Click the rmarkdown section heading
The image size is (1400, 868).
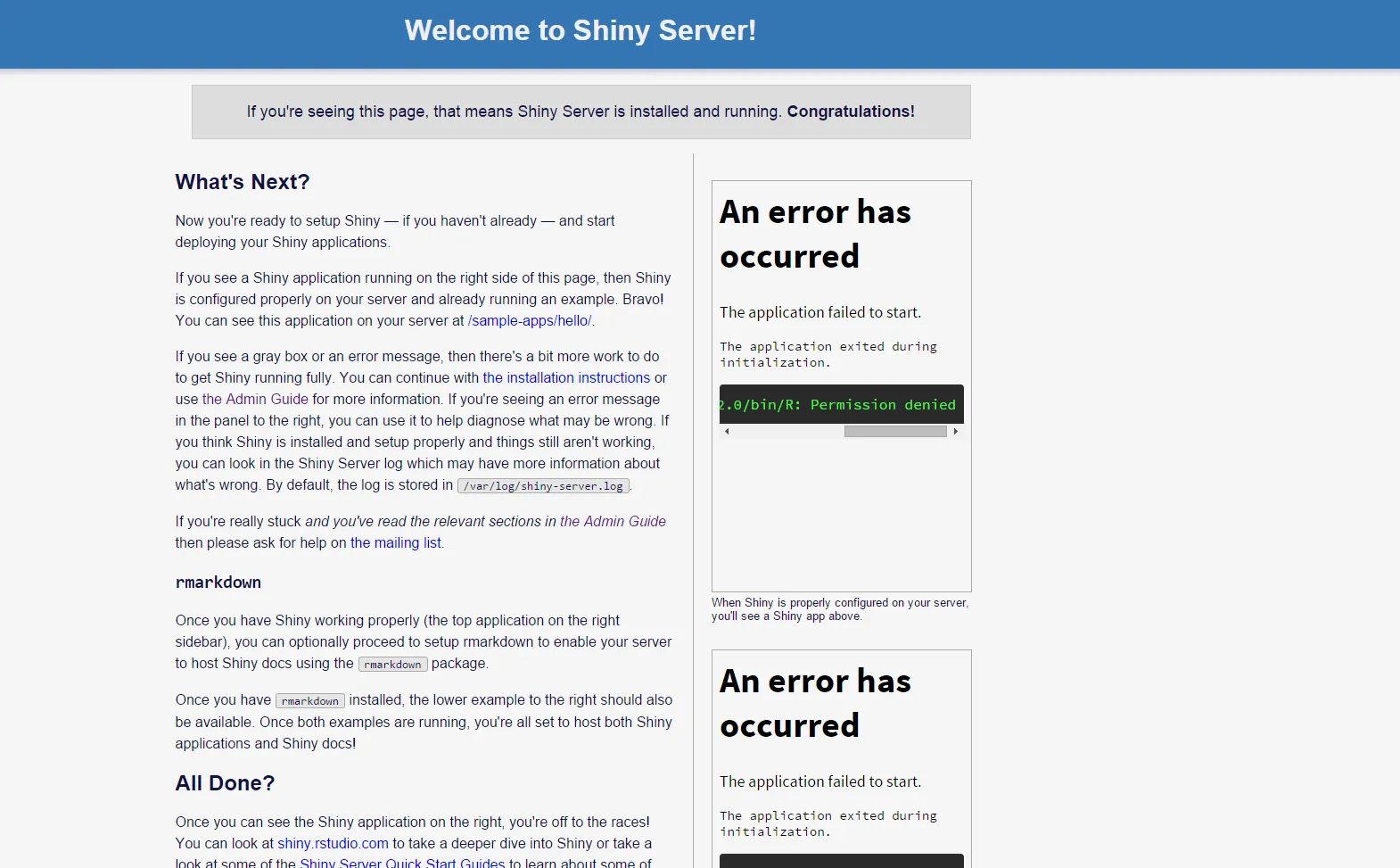click(x=218, y=583)
